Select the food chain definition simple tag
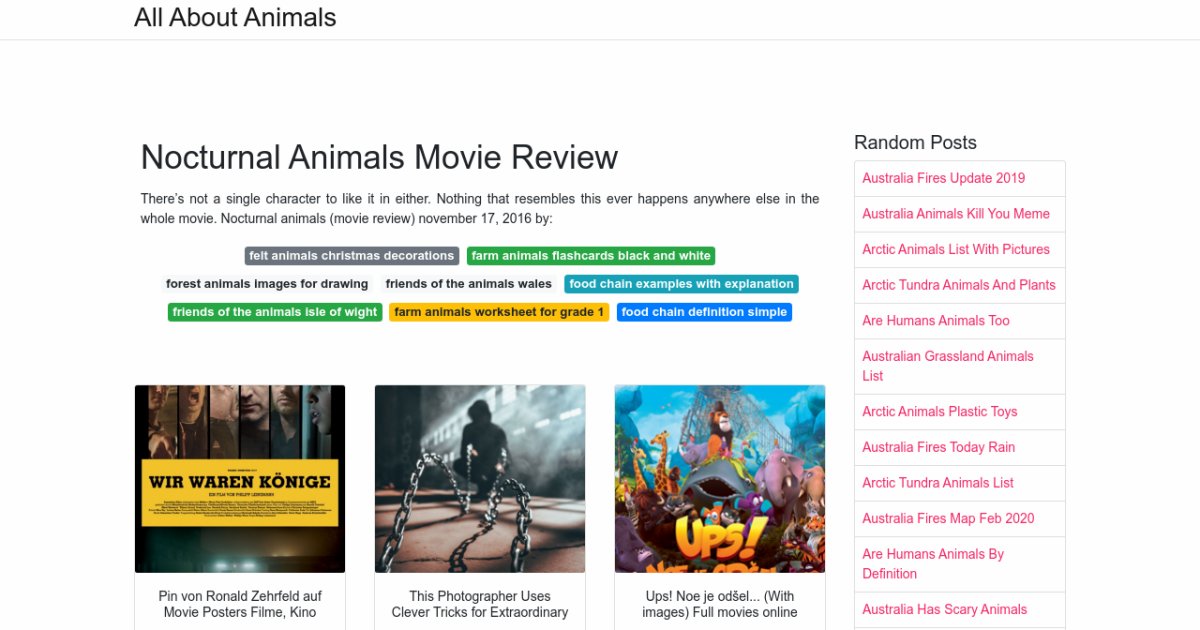The image size is (1200, 630). pos(704,312)
